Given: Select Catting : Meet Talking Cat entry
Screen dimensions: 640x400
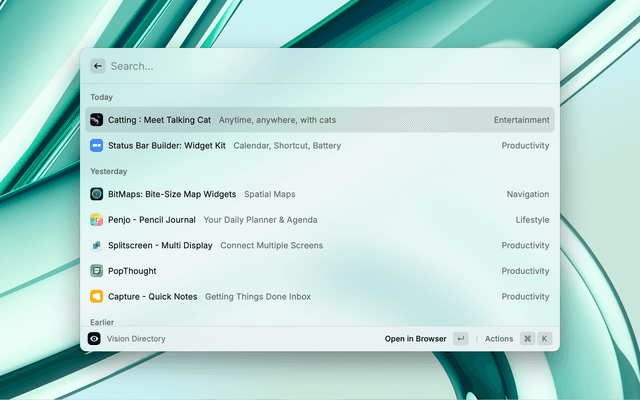Looking at the screenshot, I should (320, 120).
